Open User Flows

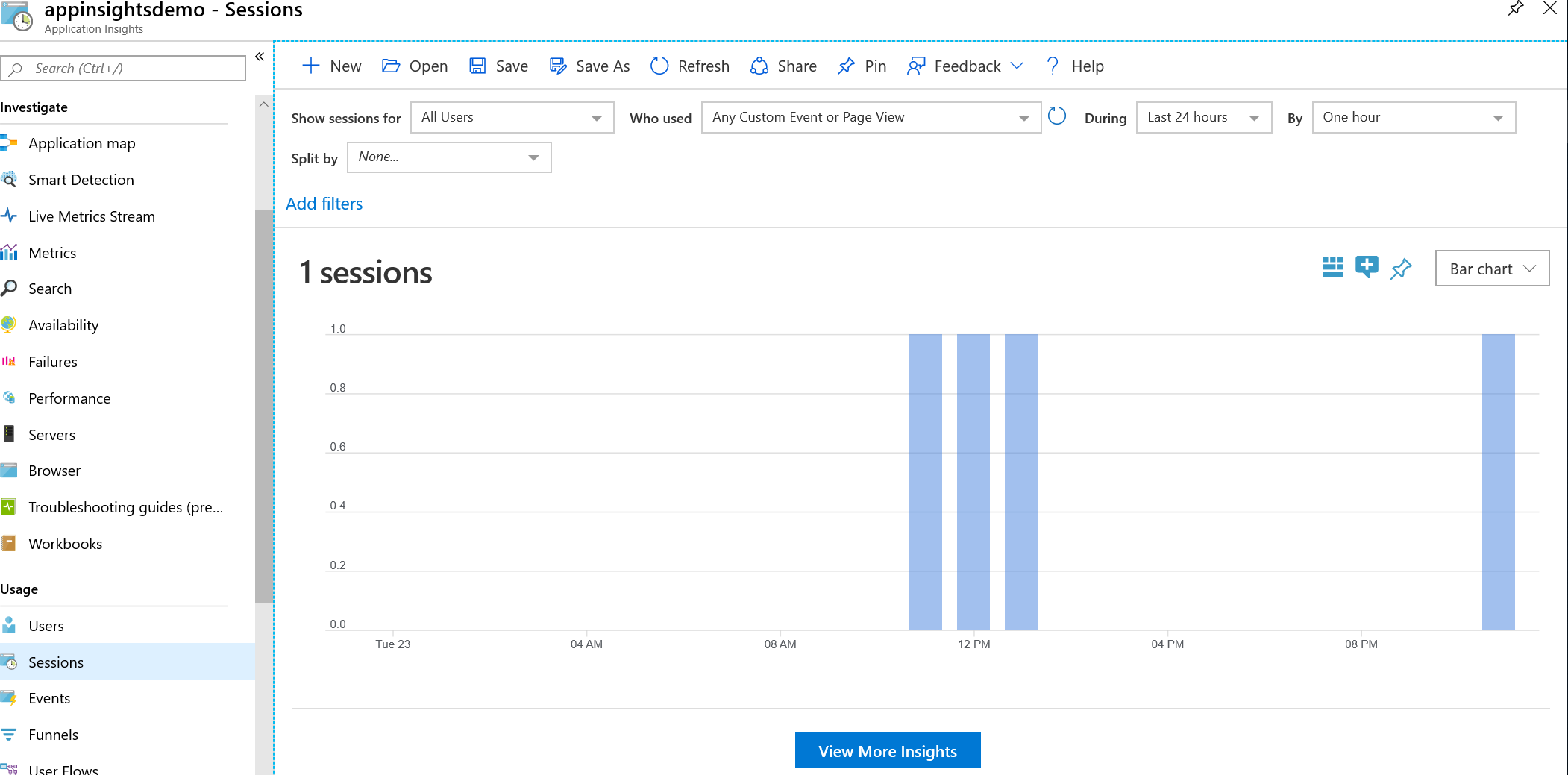pos(63,769)
